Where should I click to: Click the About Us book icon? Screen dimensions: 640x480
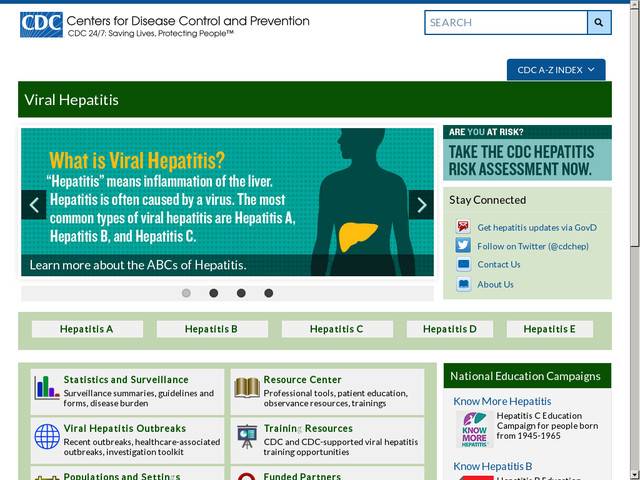click(463, 284)
